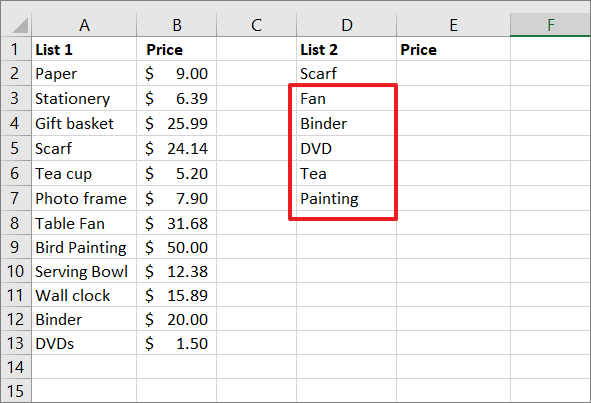Screen dimensions: 591x403
Task: Select the Binder cell in List 2
Action: pyautogui.click(x=346, y=123)
